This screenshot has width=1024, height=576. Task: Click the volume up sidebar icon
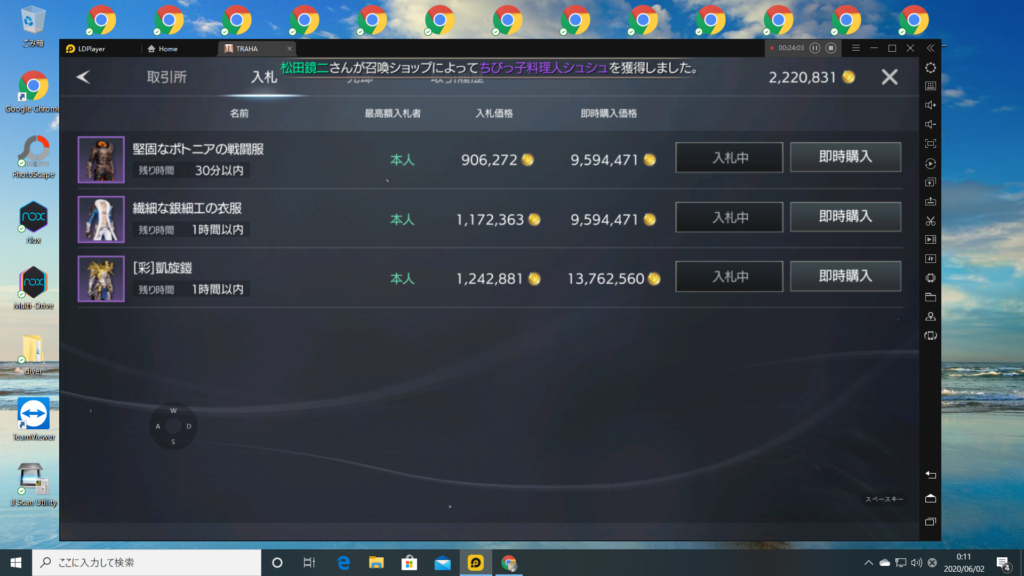tap(930, 105)
